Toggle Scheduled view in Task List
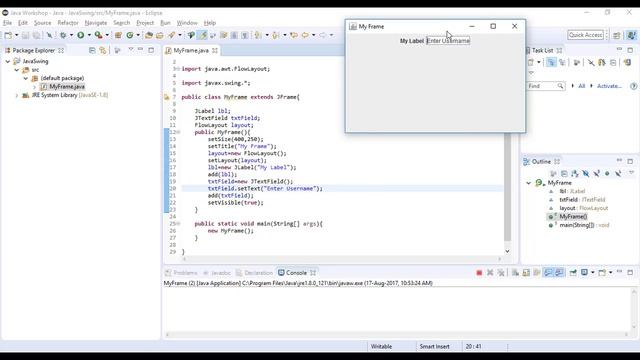The width and height of the screenshot is (640, 360). [562, 62]
